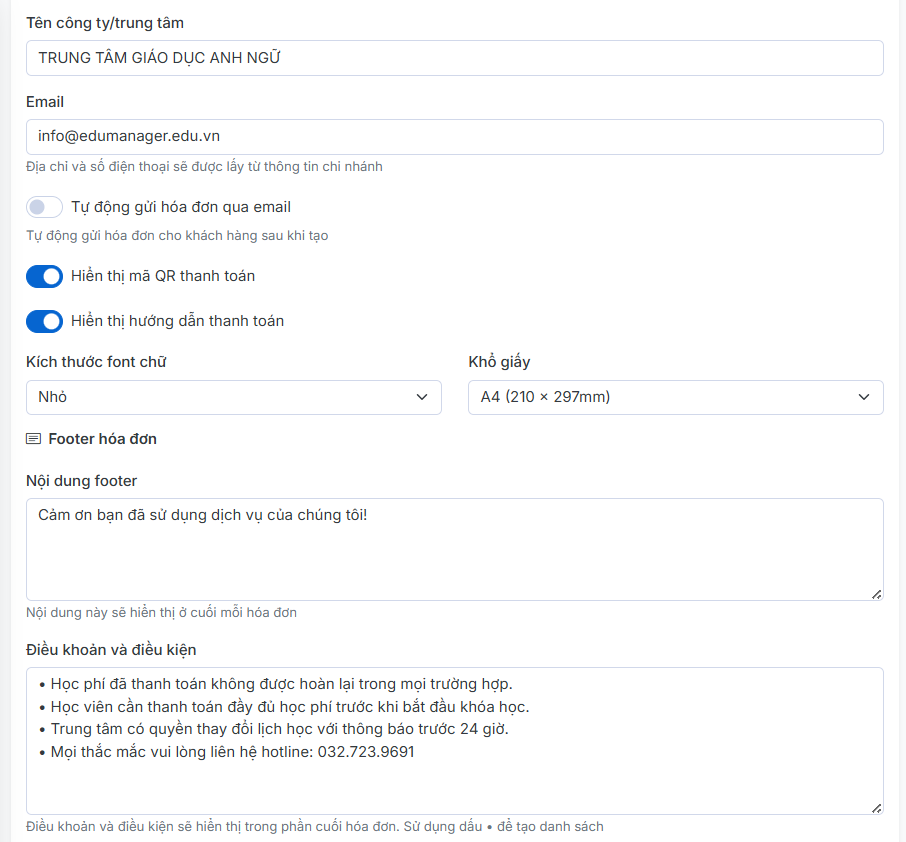Disable the Hiển thị mã QR thanh toán switch

pyautogui.click(x=44, y=276)
